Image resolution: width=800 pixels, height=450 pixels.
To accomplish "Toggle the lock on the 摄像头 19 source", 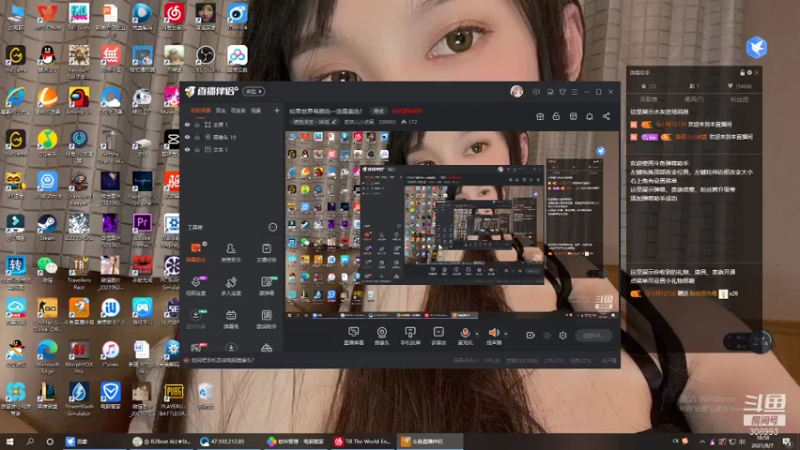I will click(x=197, y=137).
